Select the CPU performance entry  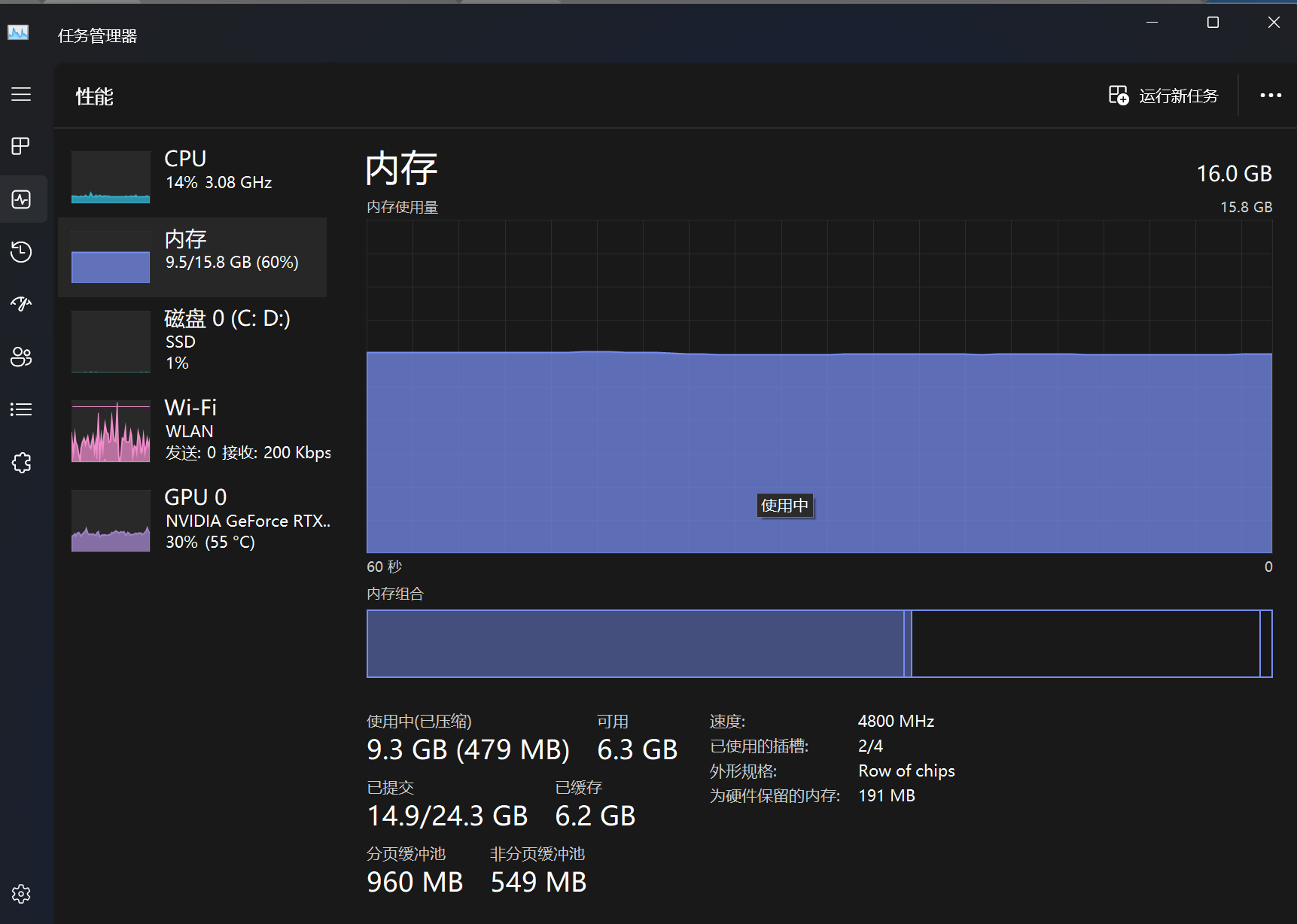pyautogui.click(x=193, y=178)
